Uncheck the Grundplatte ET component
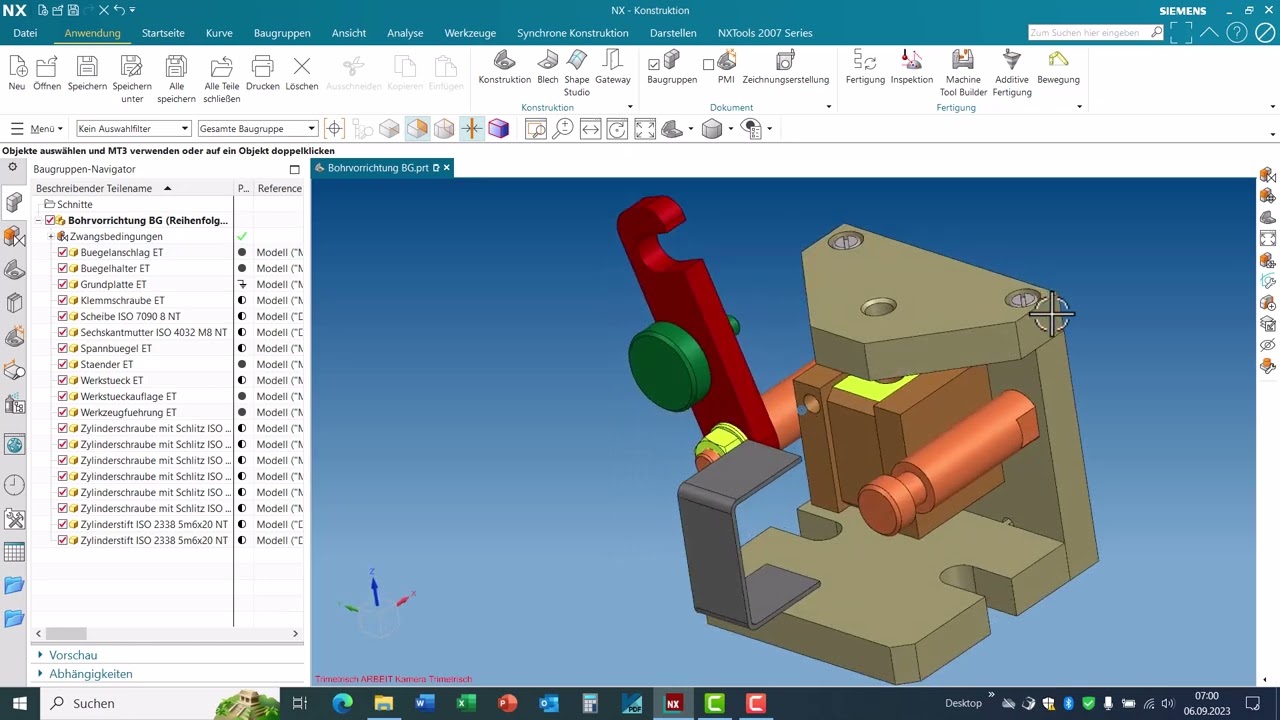 pos(63,285)
